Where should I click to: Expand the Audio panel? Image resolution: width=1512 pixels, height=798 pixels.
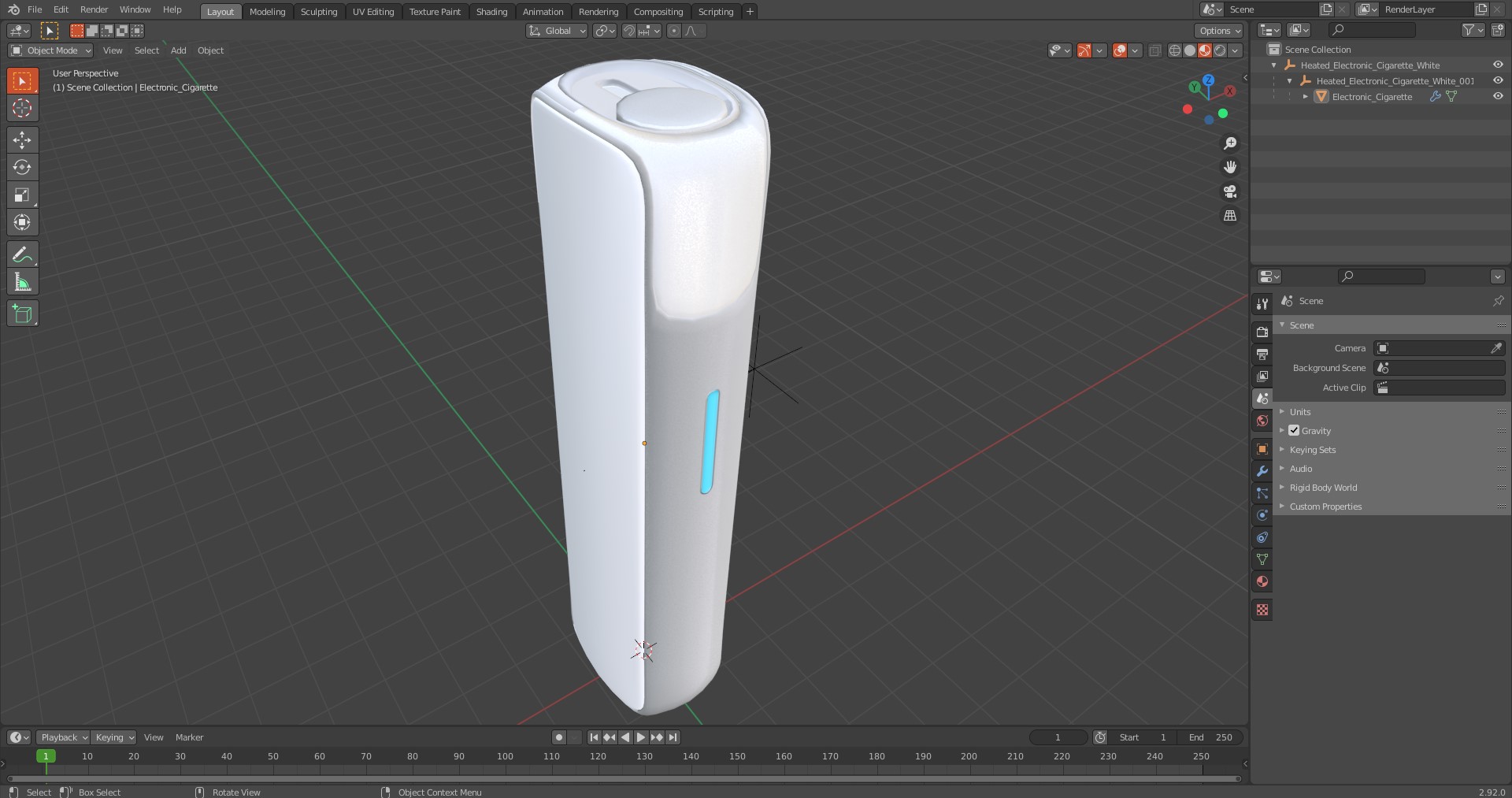coord(1300,468)
